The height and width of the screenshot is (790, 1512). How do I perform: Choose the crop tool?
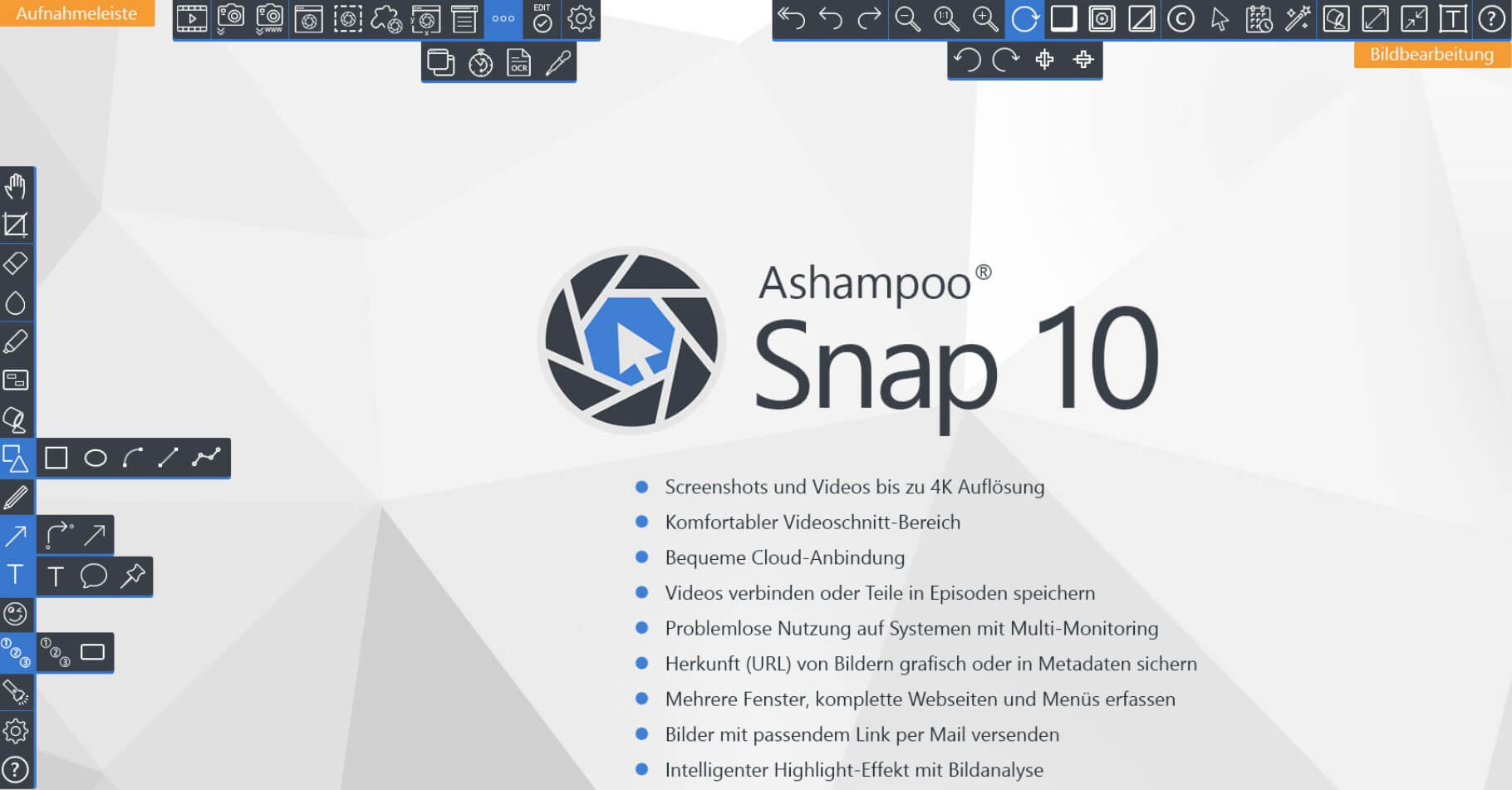pyautogui.click(x=16, y=224)
